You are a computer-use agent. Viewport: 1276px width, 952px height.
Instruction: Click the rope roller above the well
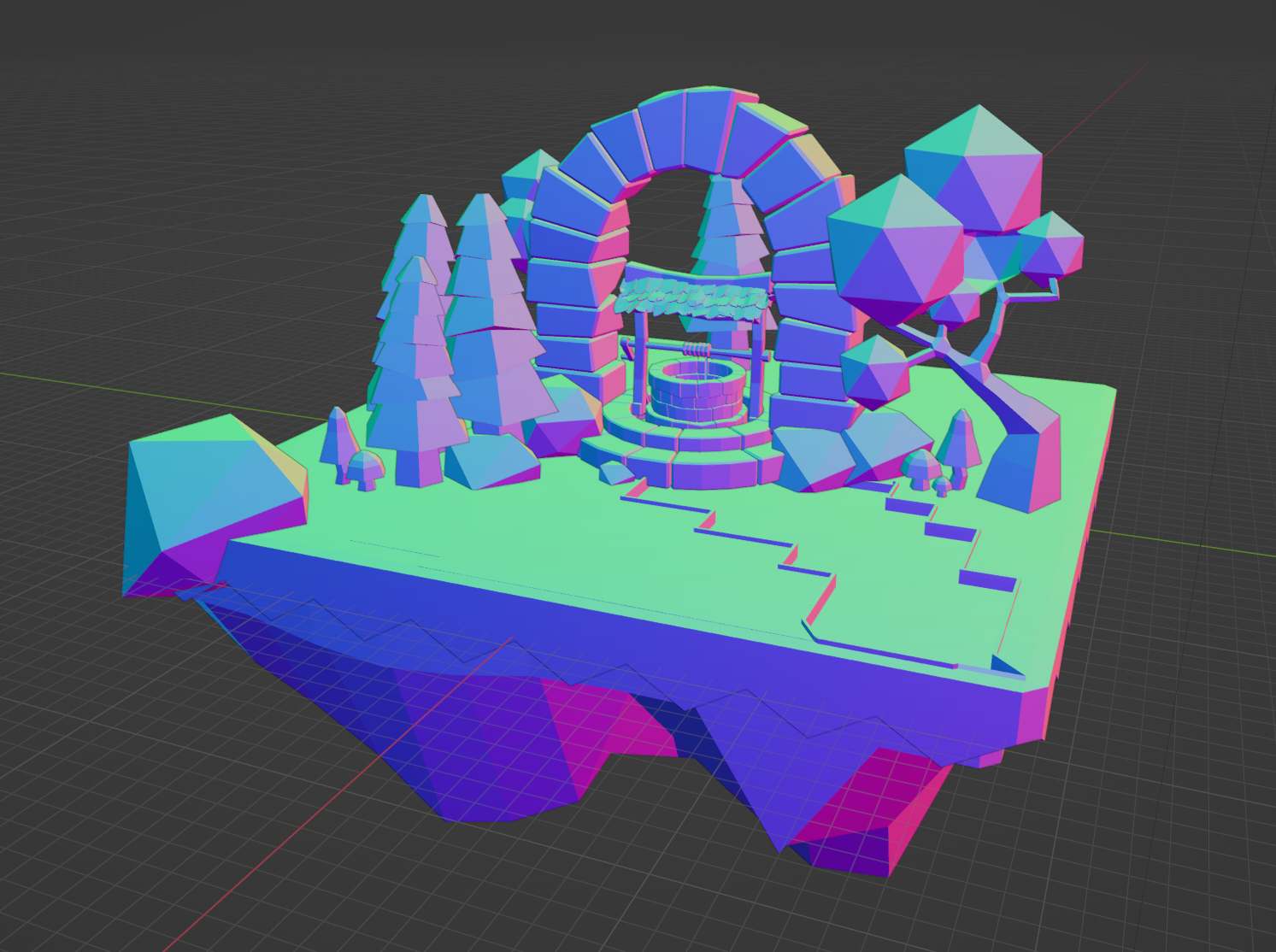click(x=697, y=350)
